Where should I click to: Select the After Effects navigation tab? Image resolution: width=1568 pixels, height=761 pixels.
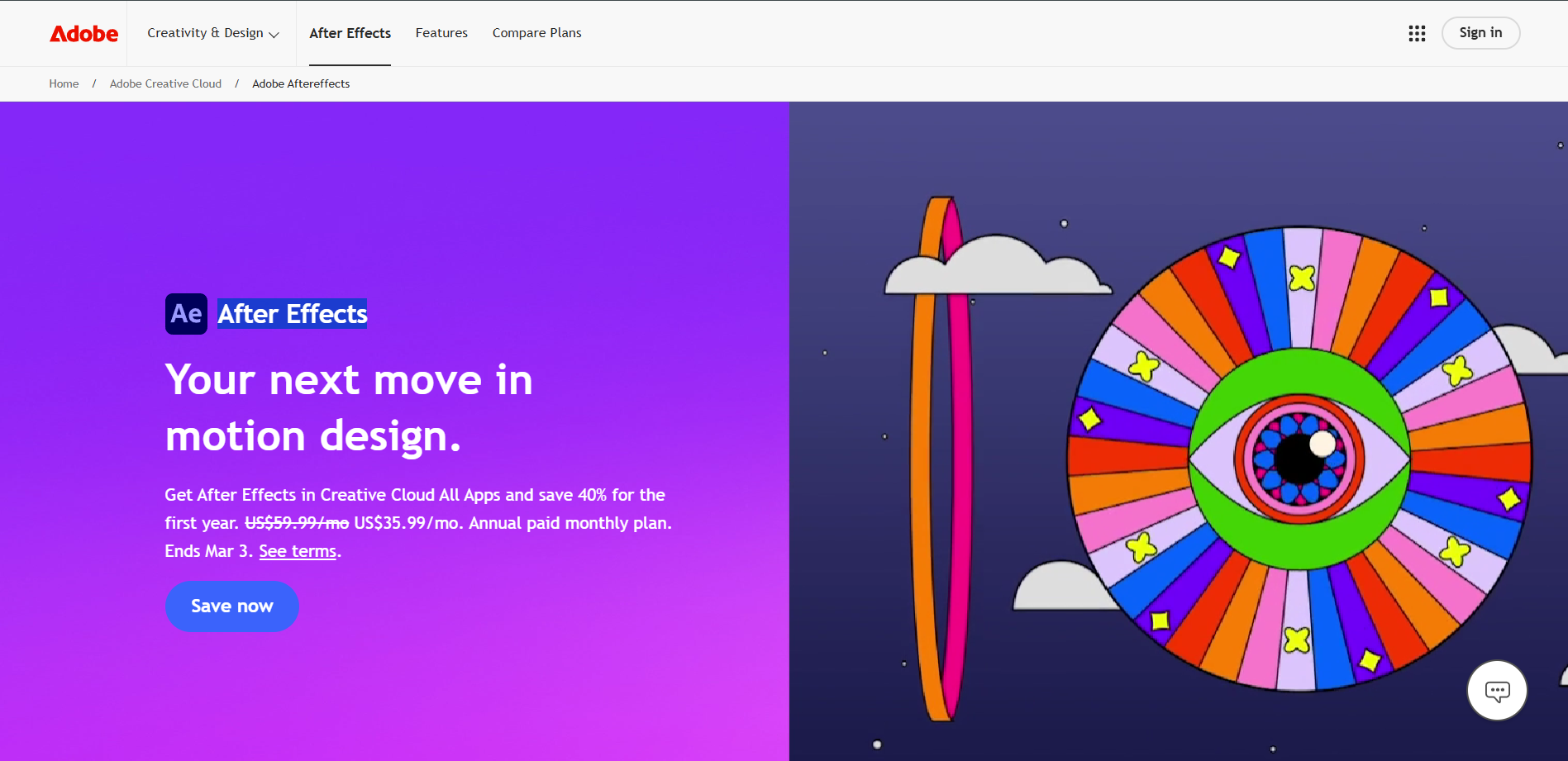pyautogui.click(x=350, y=33)
